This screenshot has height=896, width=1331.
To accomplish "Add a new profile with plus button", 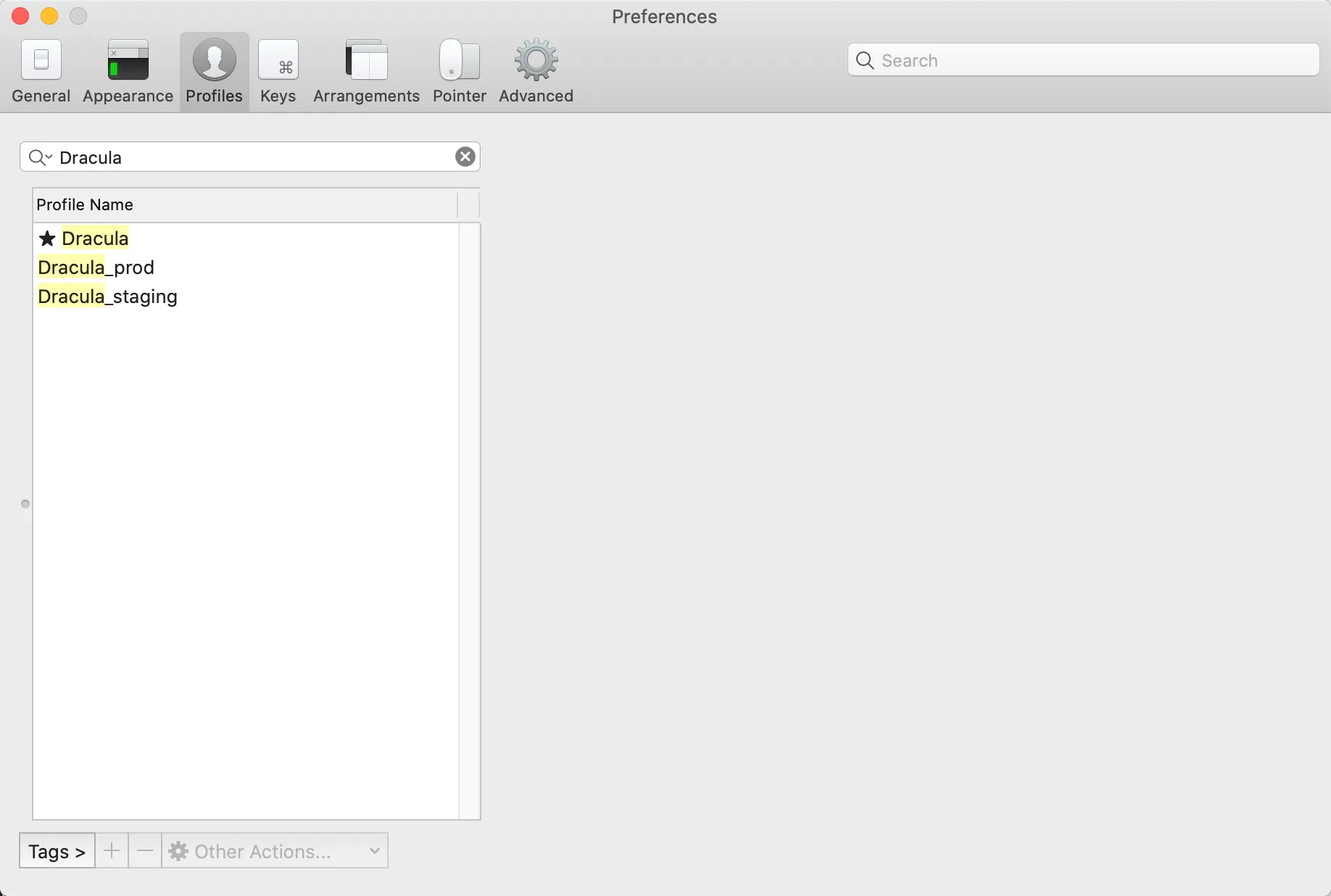I will pos(112,851).
